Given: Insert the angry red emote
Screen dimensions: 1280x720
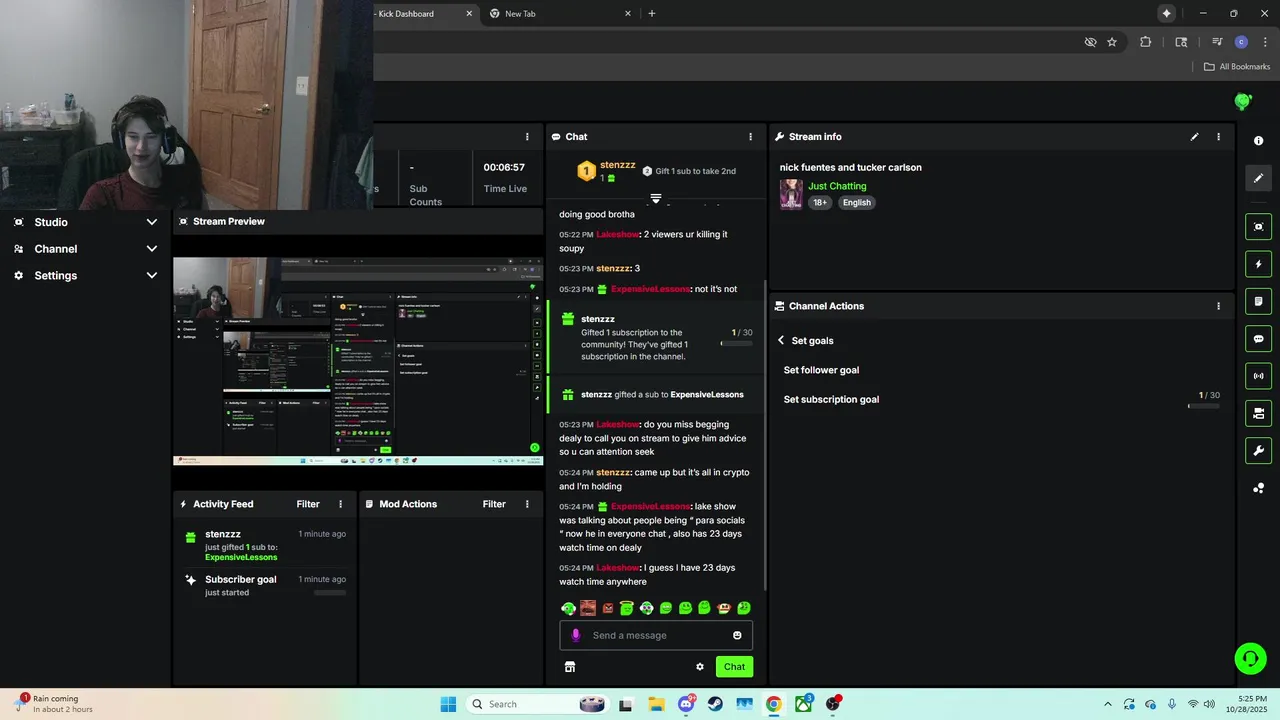Looking at the screenshot, I should click(x=607, y=608).
